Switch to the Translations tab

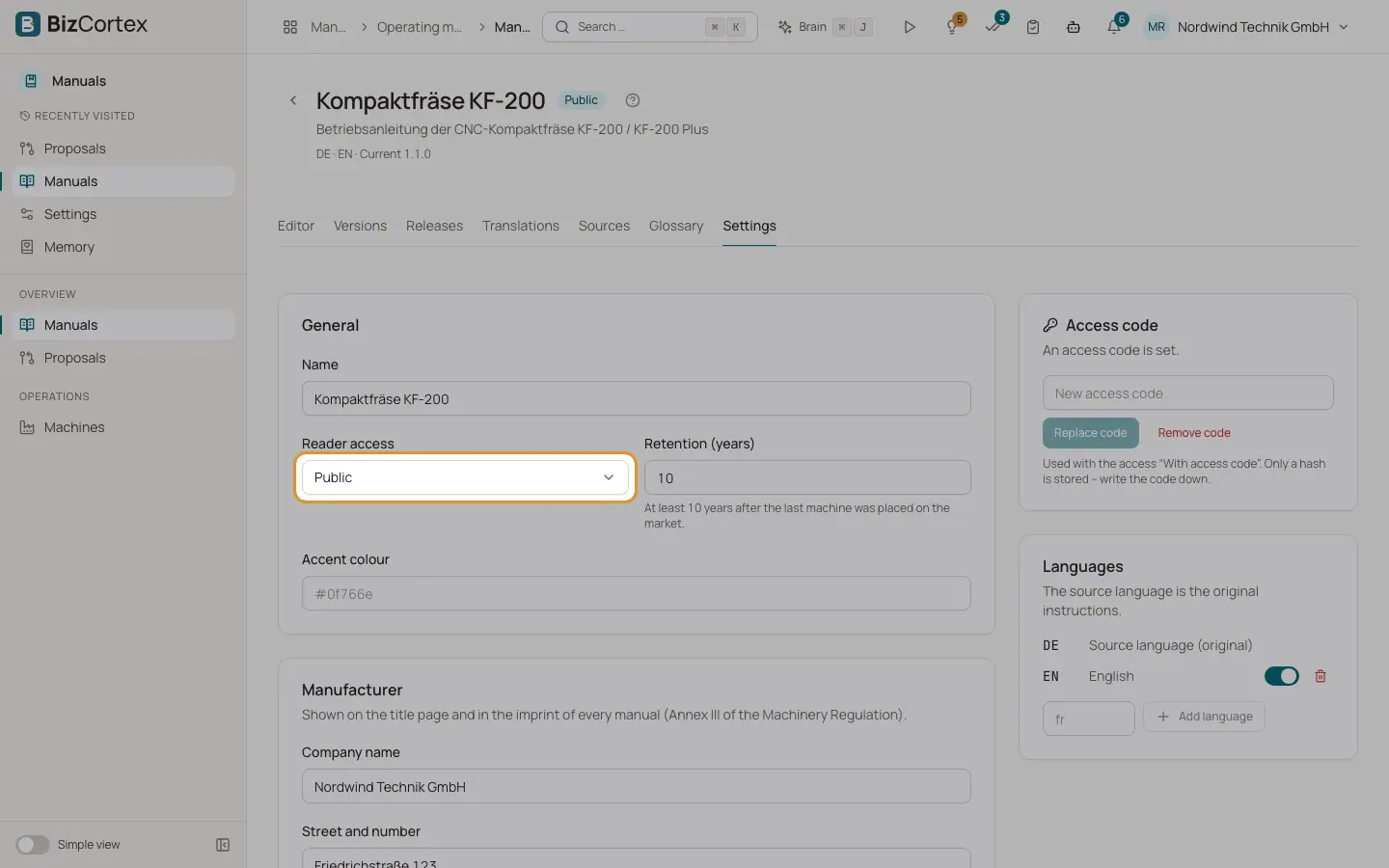point(521,226)
